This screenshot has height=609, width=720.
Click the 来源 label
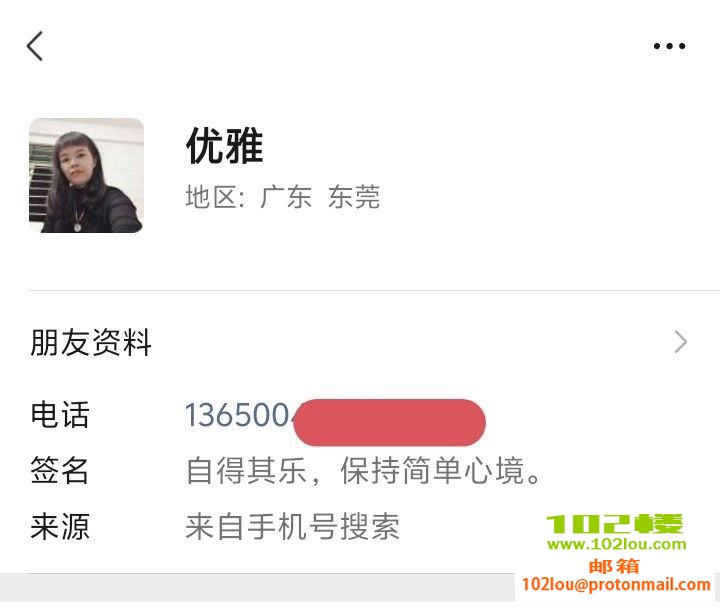(x=60, y=526)
